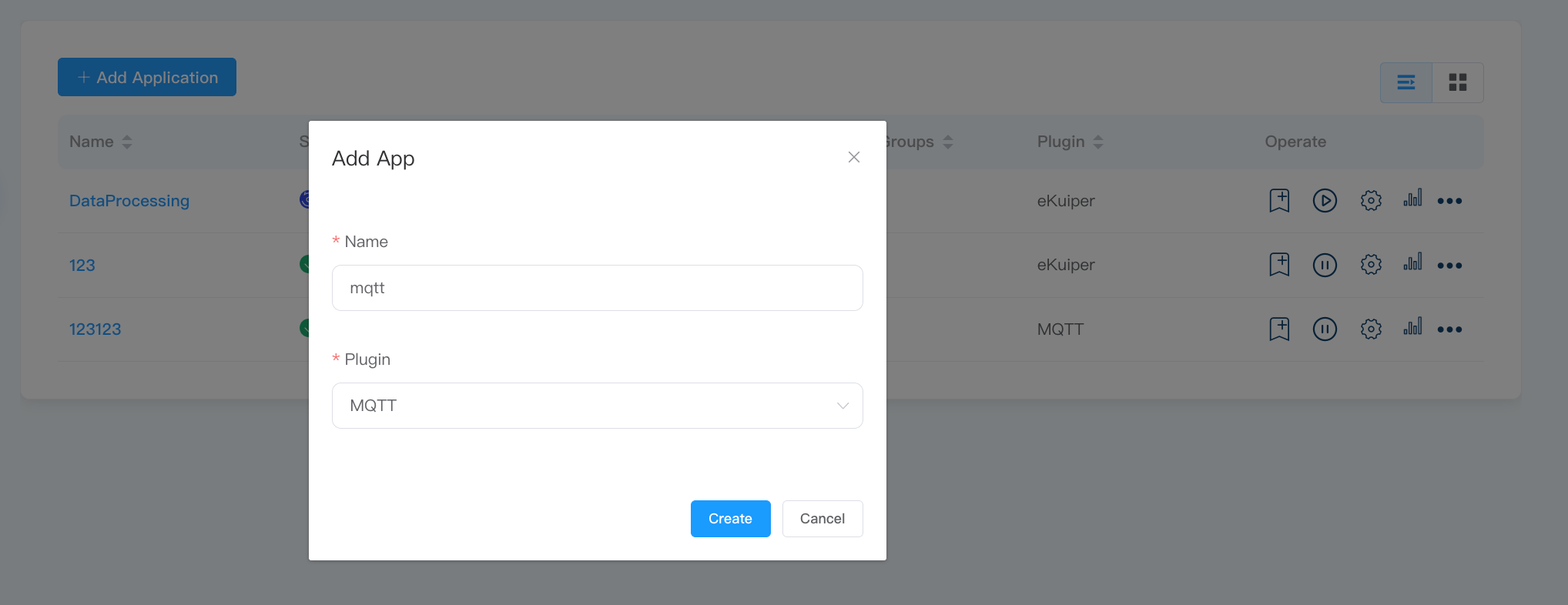Image resolution: width=1568 pixels, height=605 pixels.
Task: Open more options menu for DataProcessing
Action: (1449, 202)
